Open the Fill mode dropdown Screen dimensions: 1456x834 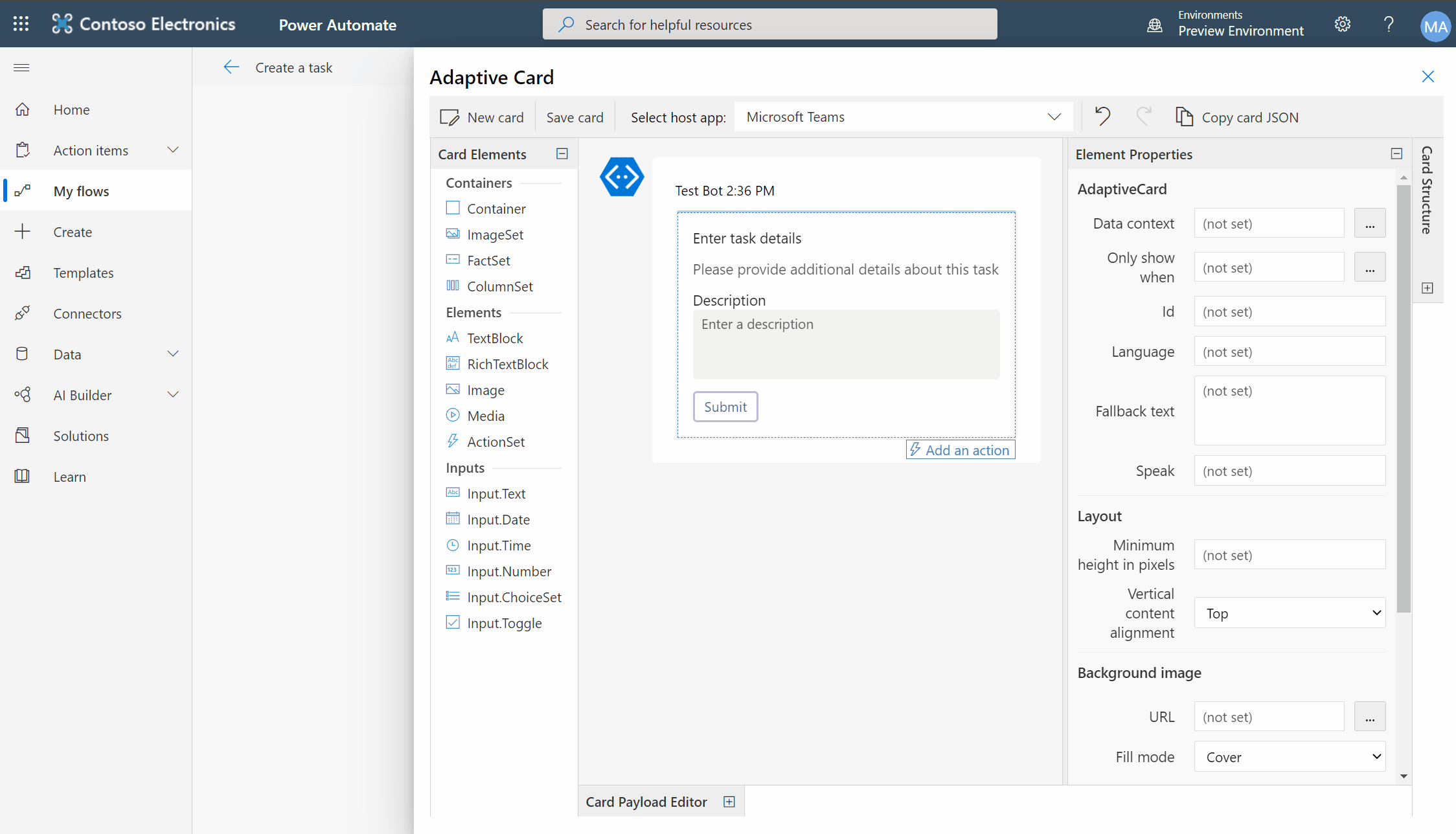tap(1290, 756)
